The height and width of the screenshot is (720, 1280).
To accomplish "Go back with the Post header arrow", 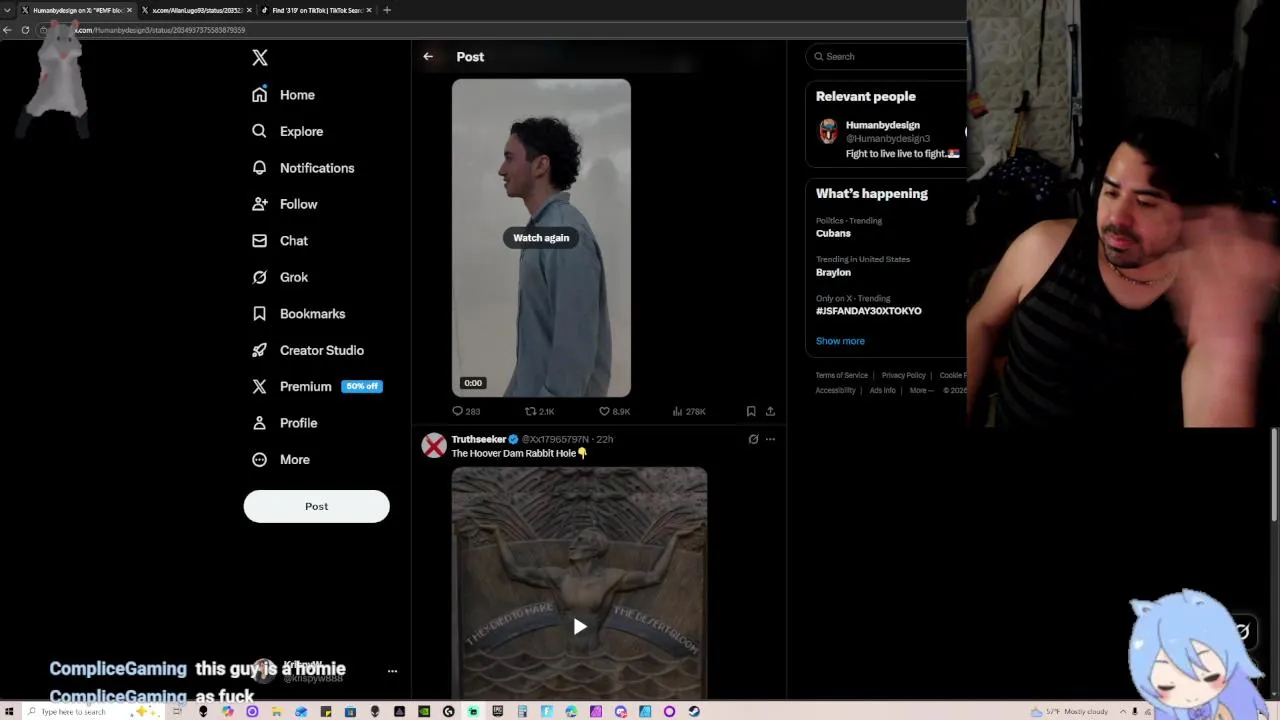I will point(428,57).
